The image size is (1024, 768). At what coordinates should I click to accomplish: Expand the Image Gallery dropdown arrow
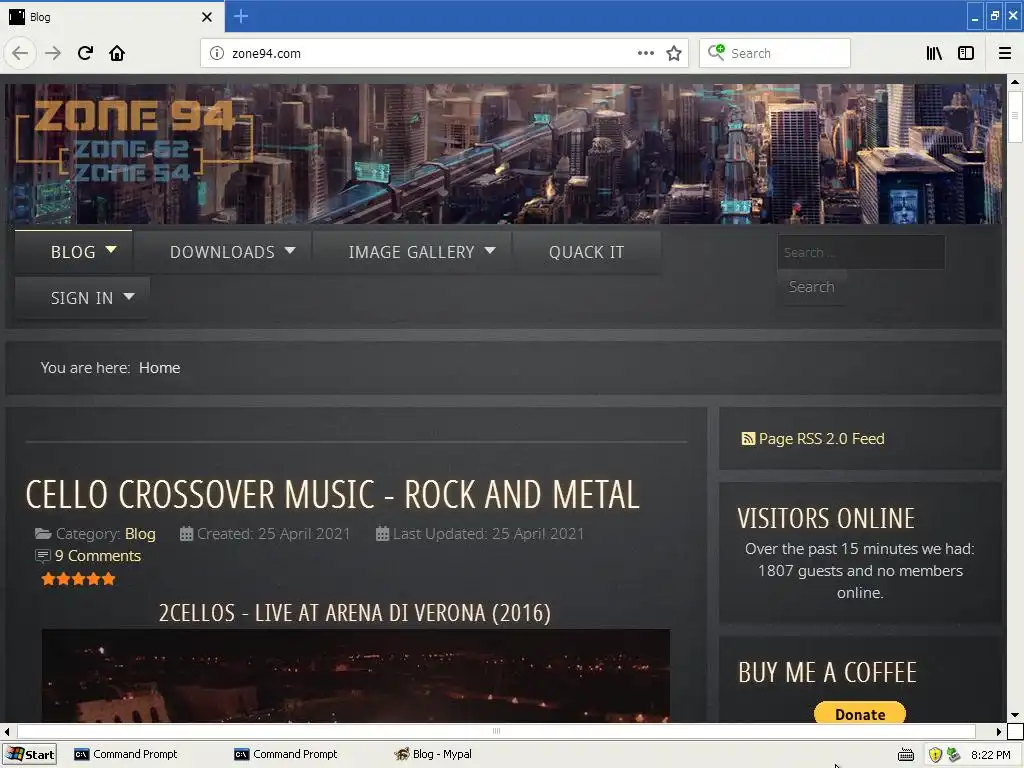[x=490, y=250]
